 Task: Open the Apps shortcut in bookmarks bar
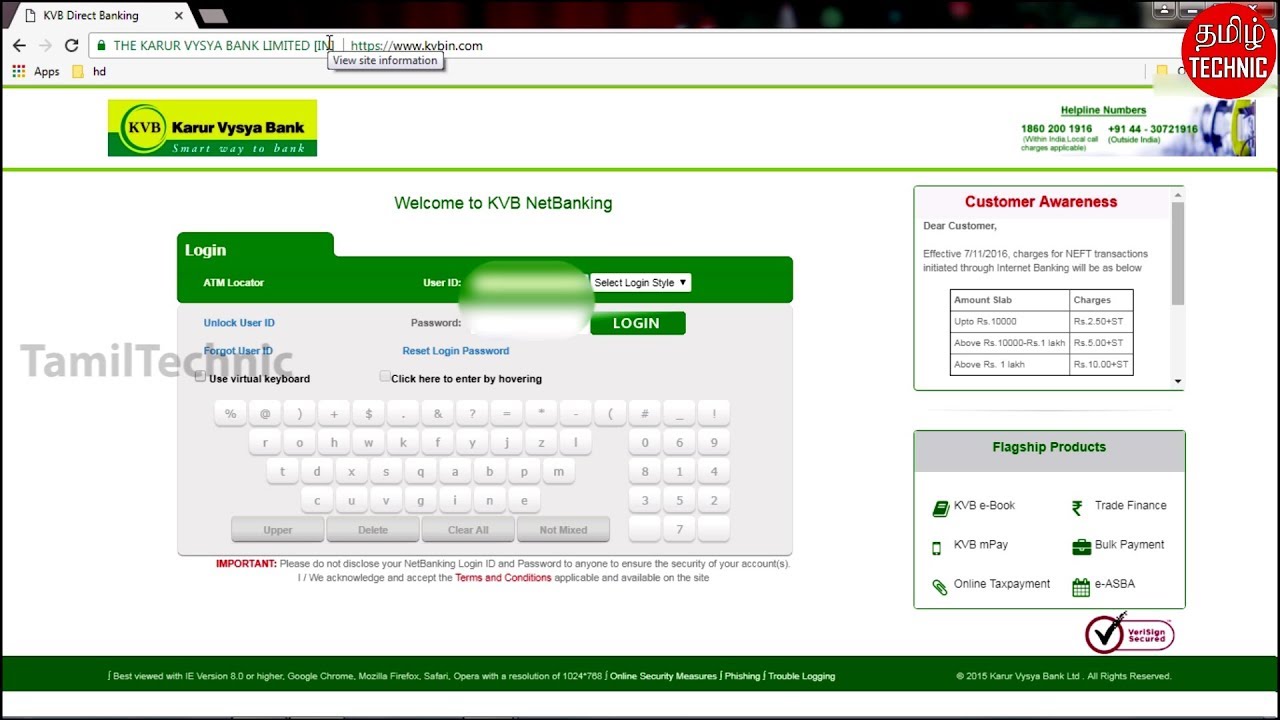(x=36, y=72)
